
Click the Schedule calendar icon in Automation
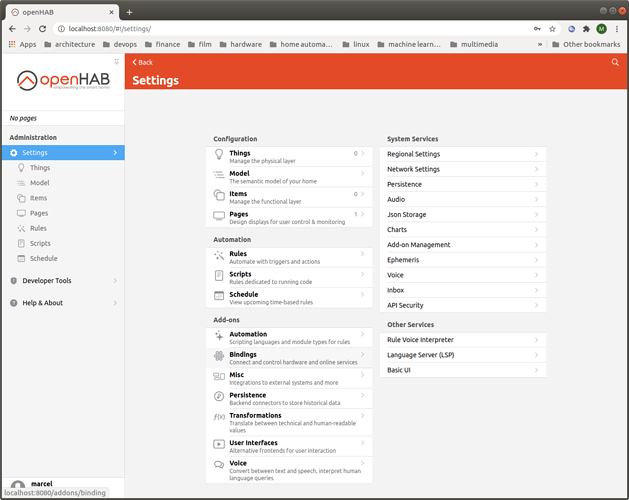click(x=219, y=296)
